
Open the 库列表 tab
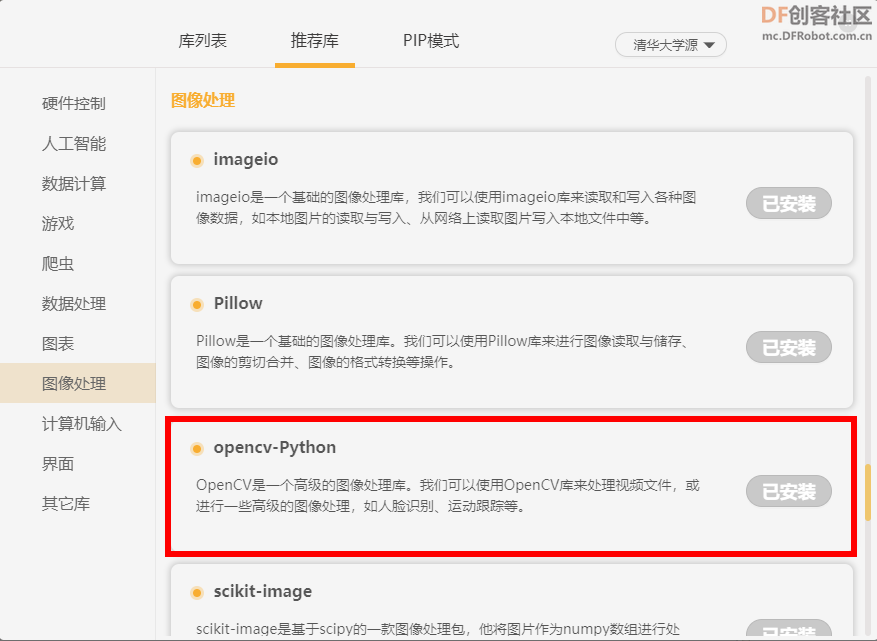coord(202,41)
